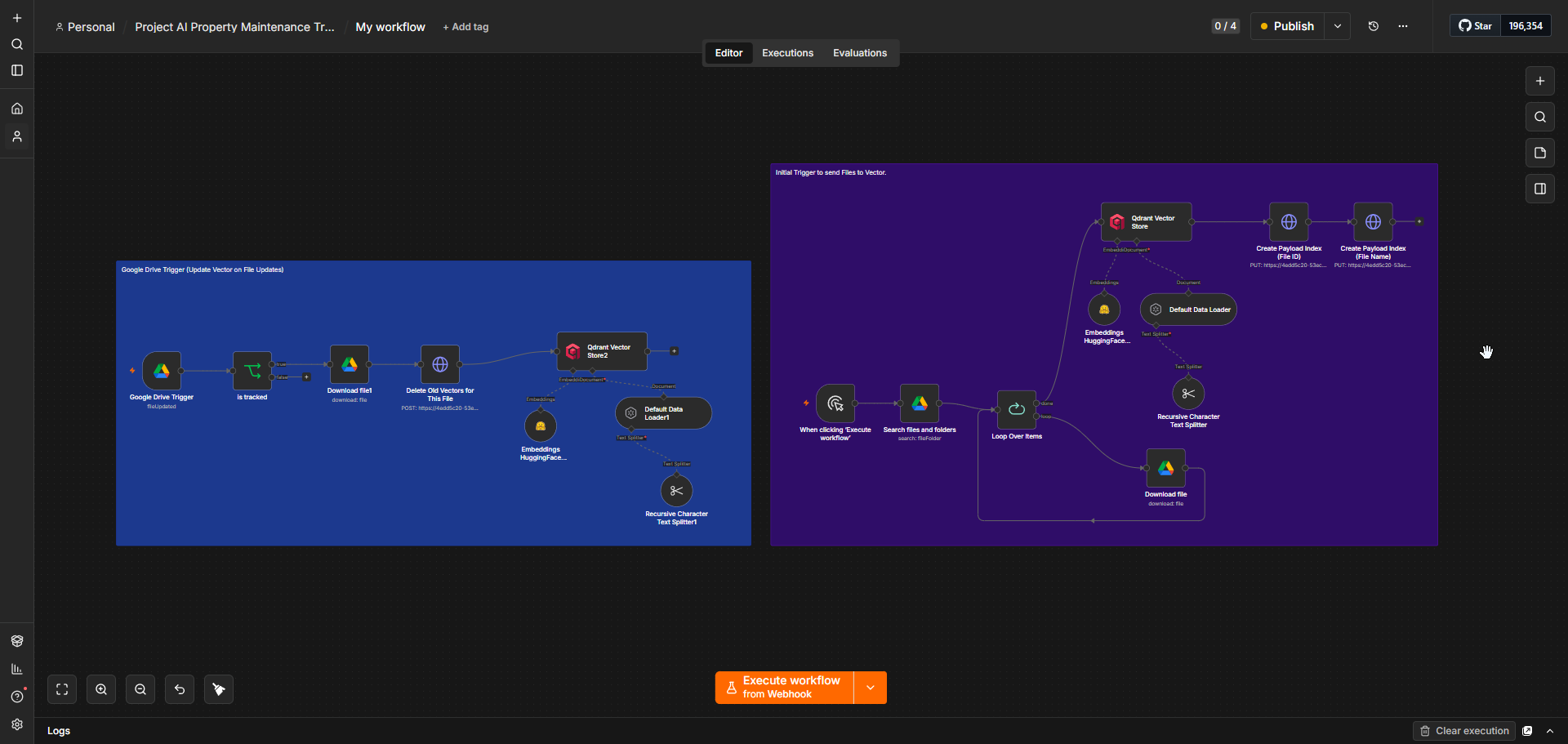The height and width of the screenshot is (744, 1568).
Task: Zoom out on the canvas
Action: coord(140,689)
